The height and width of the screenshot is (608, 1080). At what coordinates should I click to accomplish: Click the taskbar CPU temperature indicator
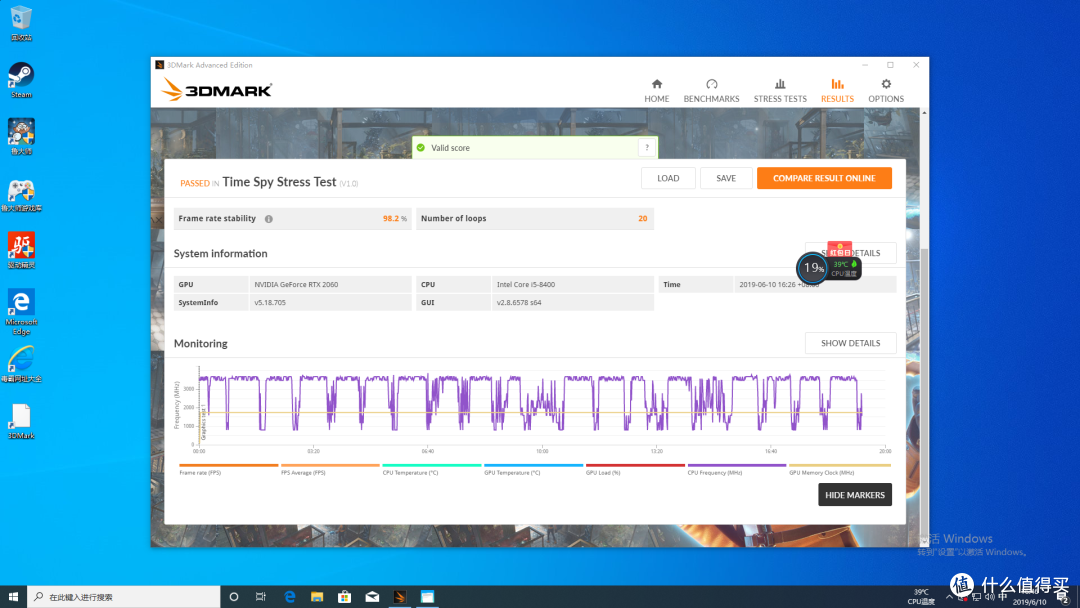tap(921, 597)
